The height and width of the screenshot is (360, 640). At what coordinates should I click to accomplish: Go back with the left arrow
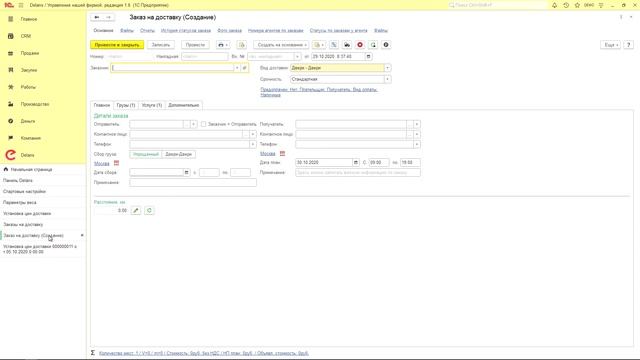(x=97, y=17)
